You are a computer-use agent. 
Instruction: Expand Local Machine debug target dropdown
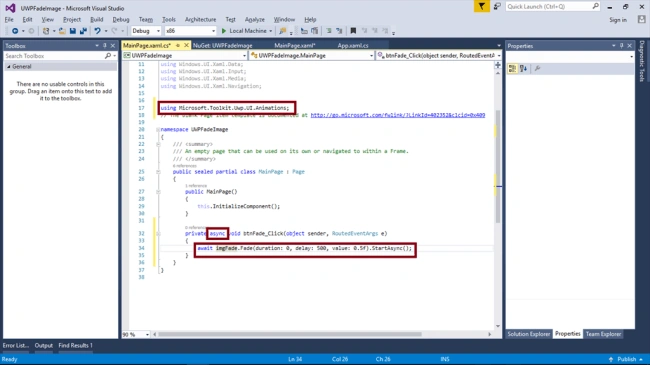click(271, 31)
